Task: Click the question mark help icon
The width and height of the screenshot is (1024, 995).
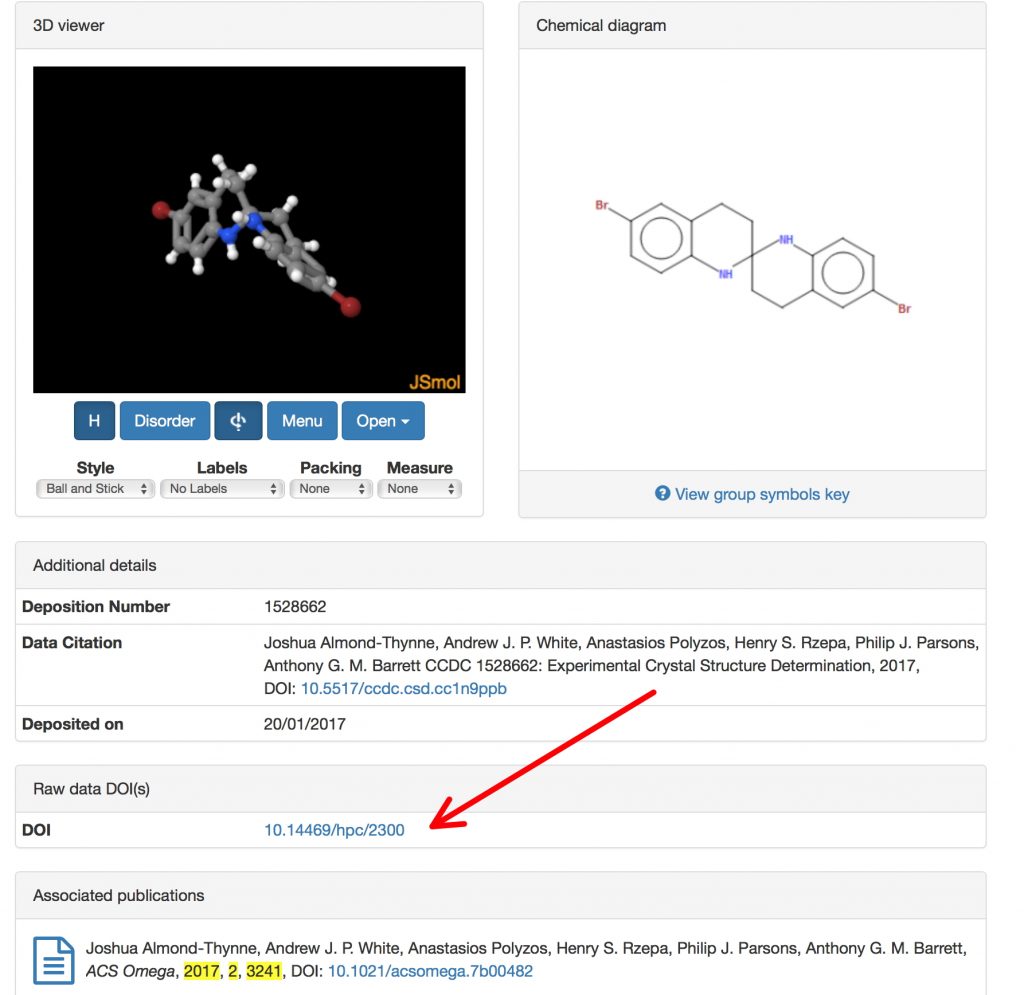Action: pyautogui.click(x=662, y=494)
